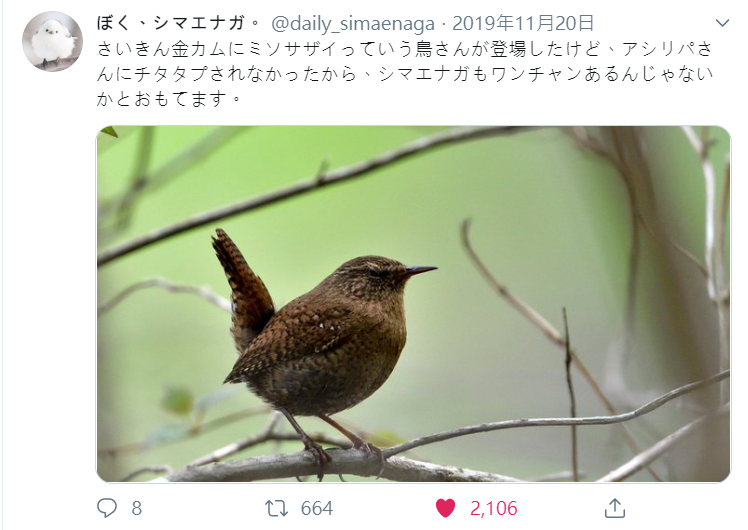Open the share upload icon

[614, 508]
